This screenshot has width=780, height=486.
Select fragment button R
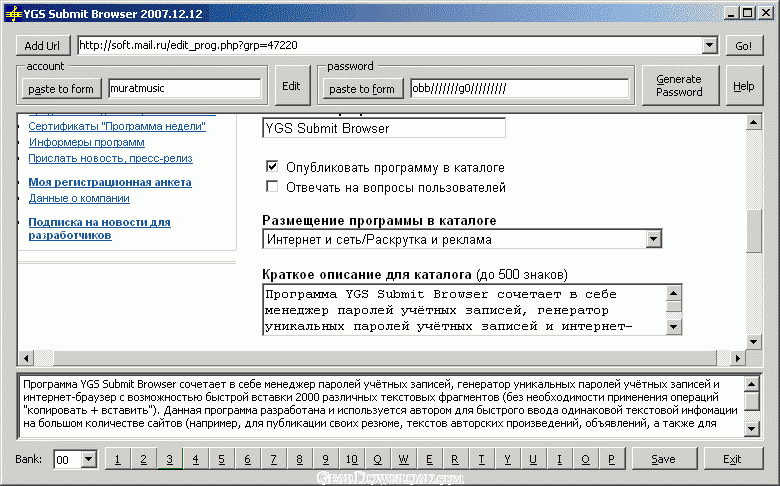pyautogui.click(x=455, y=459)
